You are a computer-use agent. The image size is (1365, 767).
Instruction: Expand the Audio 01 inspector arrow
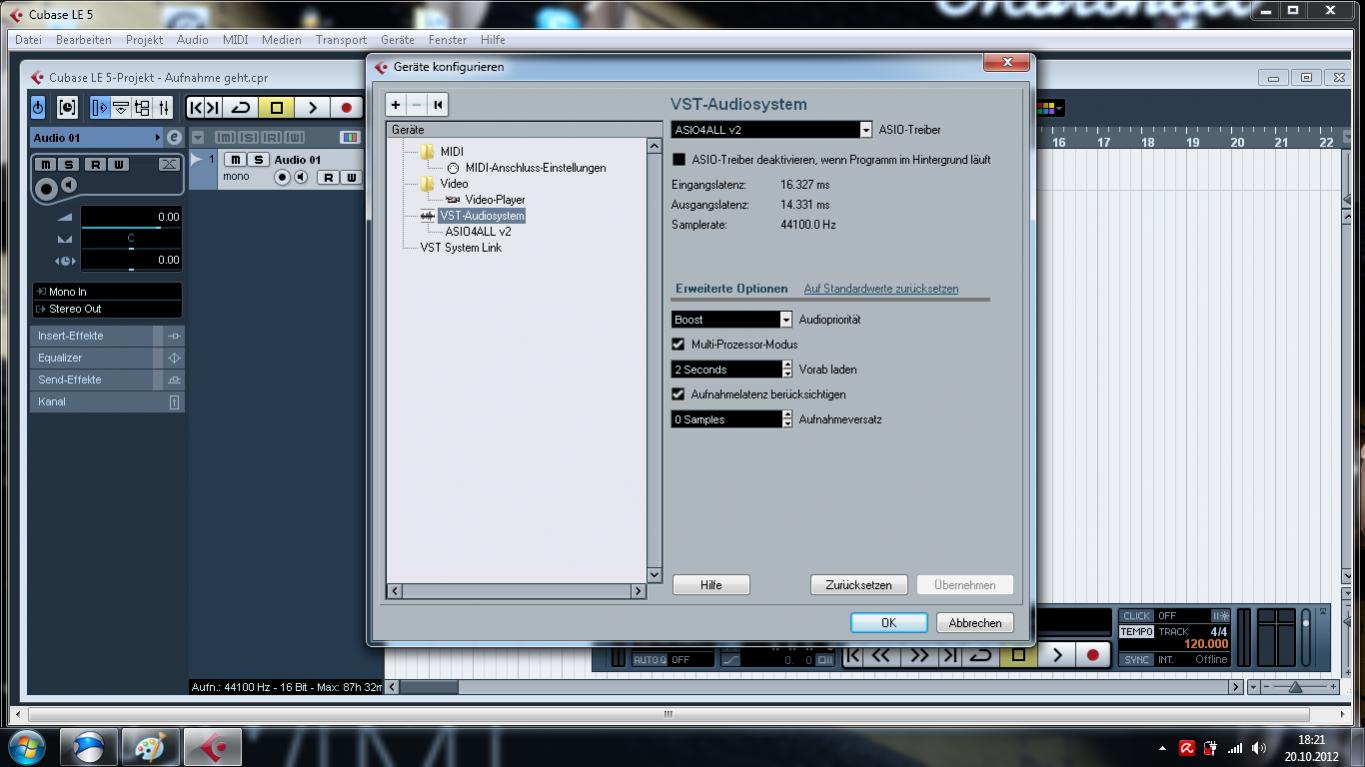click(x=158, y=137)
